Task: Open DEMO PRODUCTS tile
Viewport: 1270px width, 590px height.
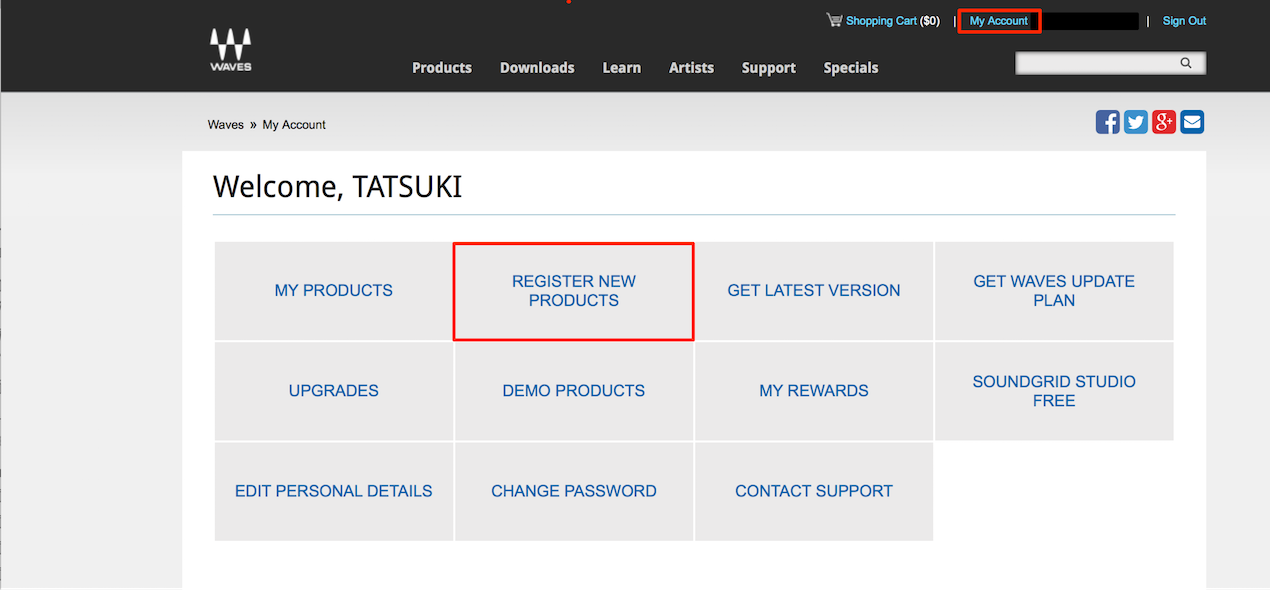Action: pos(574,391)
